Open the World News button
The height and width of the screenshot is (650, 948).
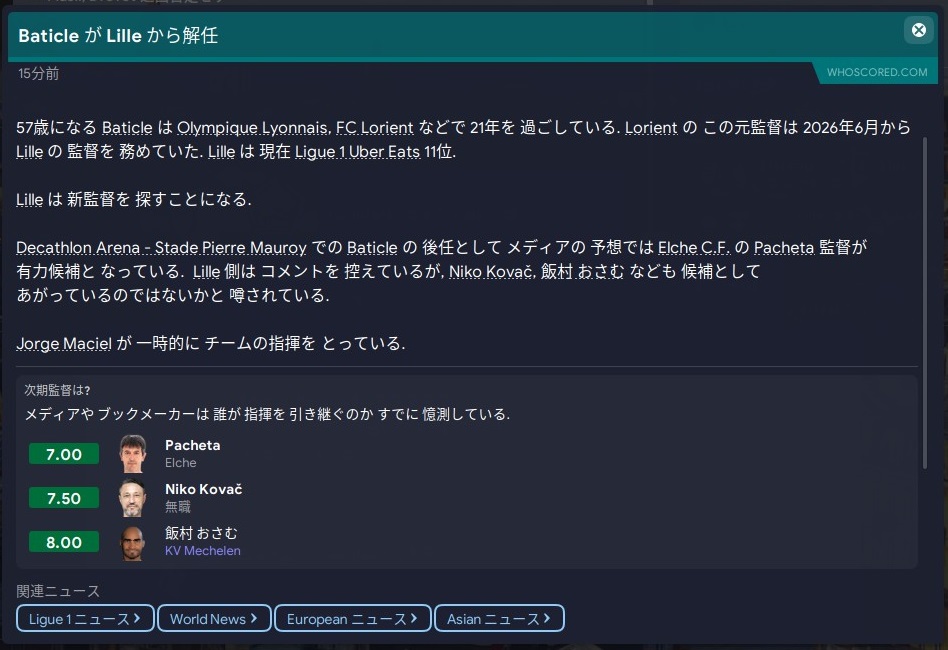click(x=214, y=619)
